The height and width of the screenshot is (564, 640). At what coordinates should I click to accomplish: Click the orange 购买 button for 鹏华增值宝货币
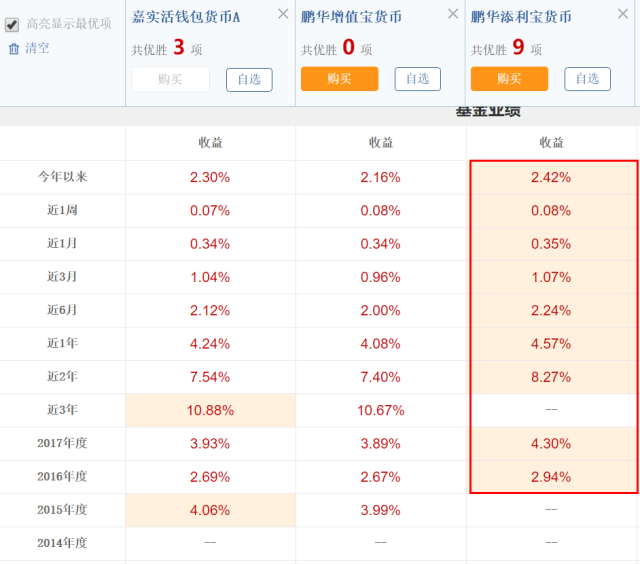340,79
